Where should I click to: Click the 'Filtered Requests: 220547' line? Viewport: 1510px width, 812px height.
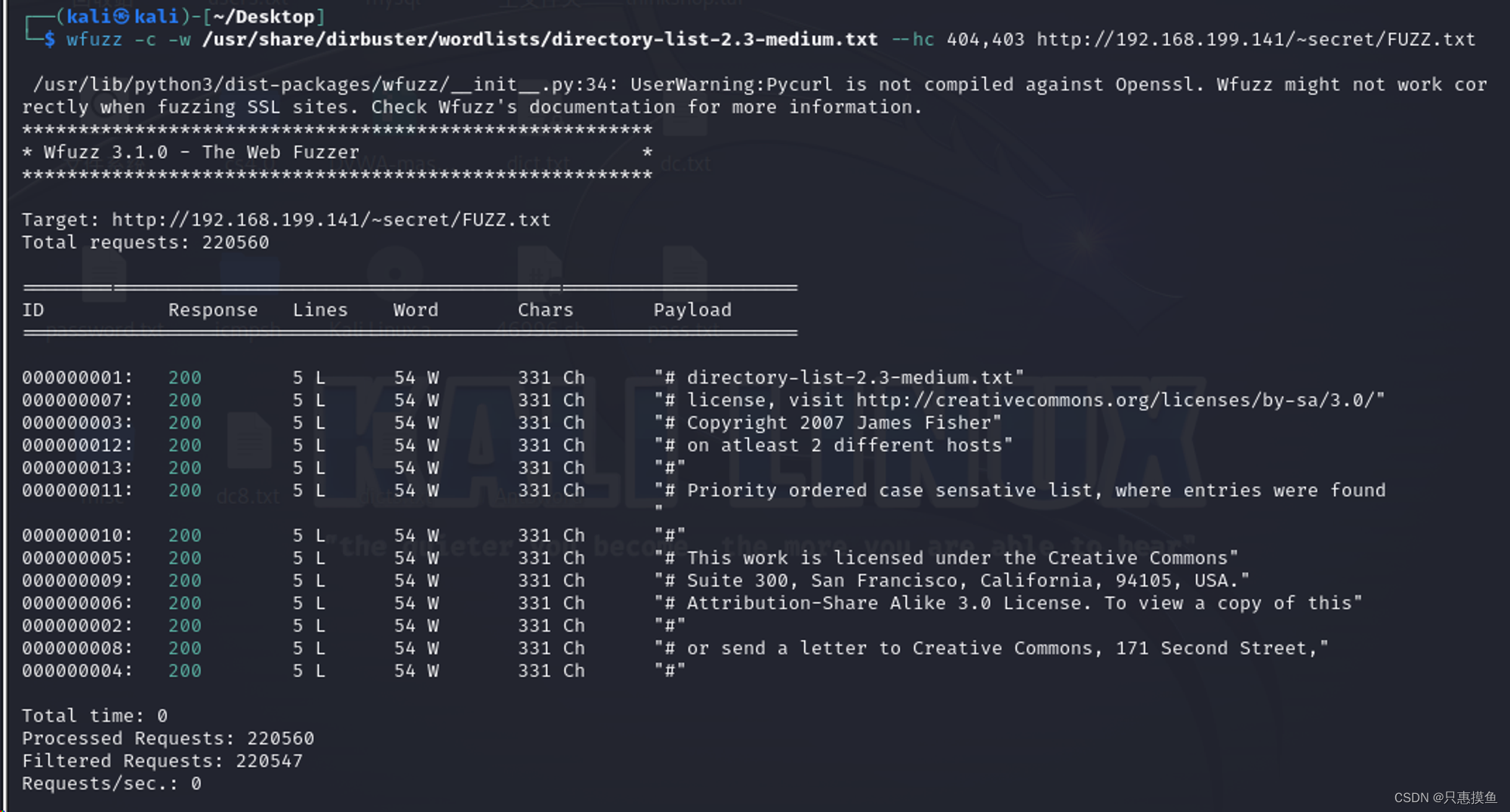[162, 761]
